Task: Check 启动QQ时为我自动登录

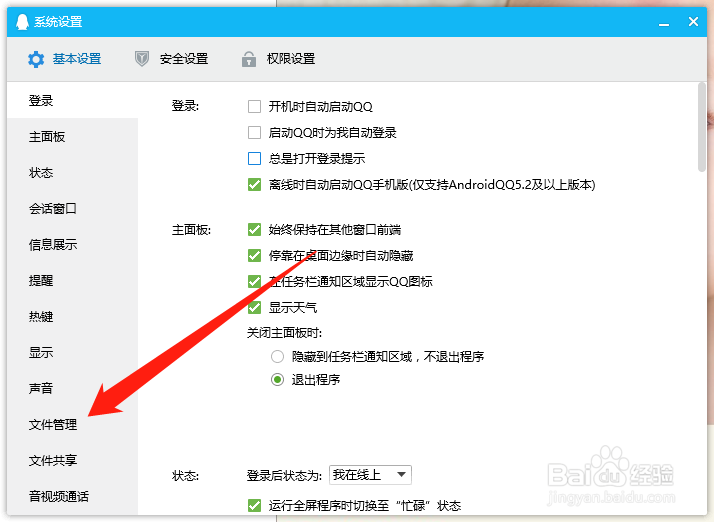Action: click(x=255, y=133)
